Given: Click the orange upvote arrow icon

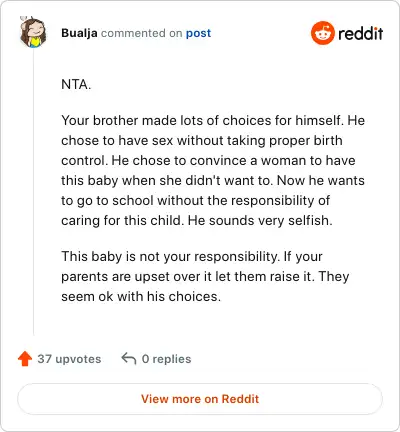Looking at the screenshot, I should (25, 359).
